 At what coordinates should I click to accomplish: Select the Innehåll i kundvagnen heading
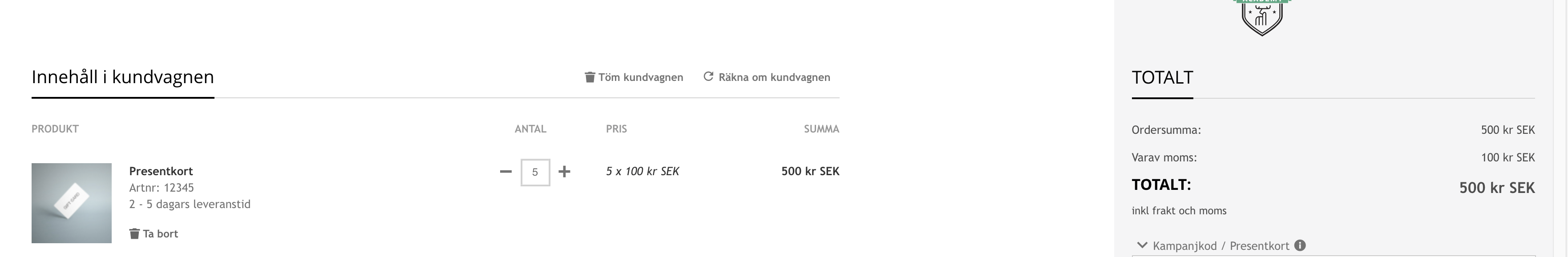(123, 77)
